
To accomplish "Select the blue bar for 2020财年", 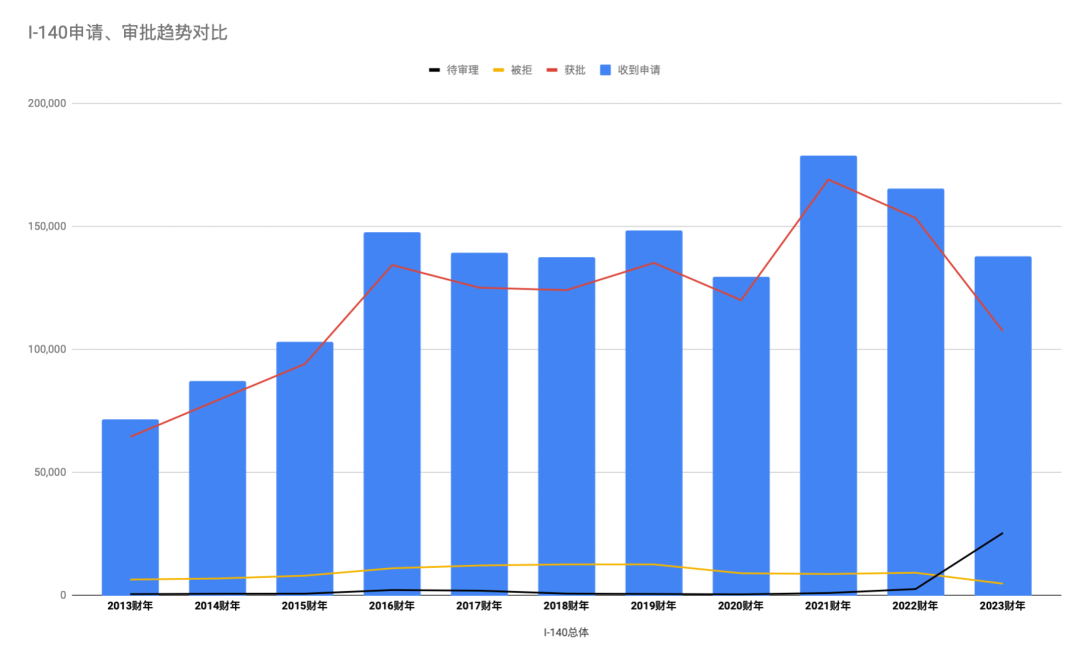I will [740, 436].
